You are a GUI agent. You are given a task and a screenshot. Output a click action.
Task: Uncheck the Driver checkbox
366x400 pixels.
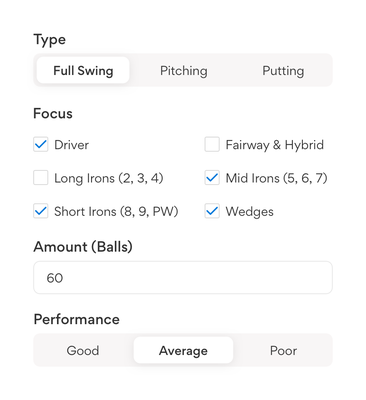tap(41, 145)
